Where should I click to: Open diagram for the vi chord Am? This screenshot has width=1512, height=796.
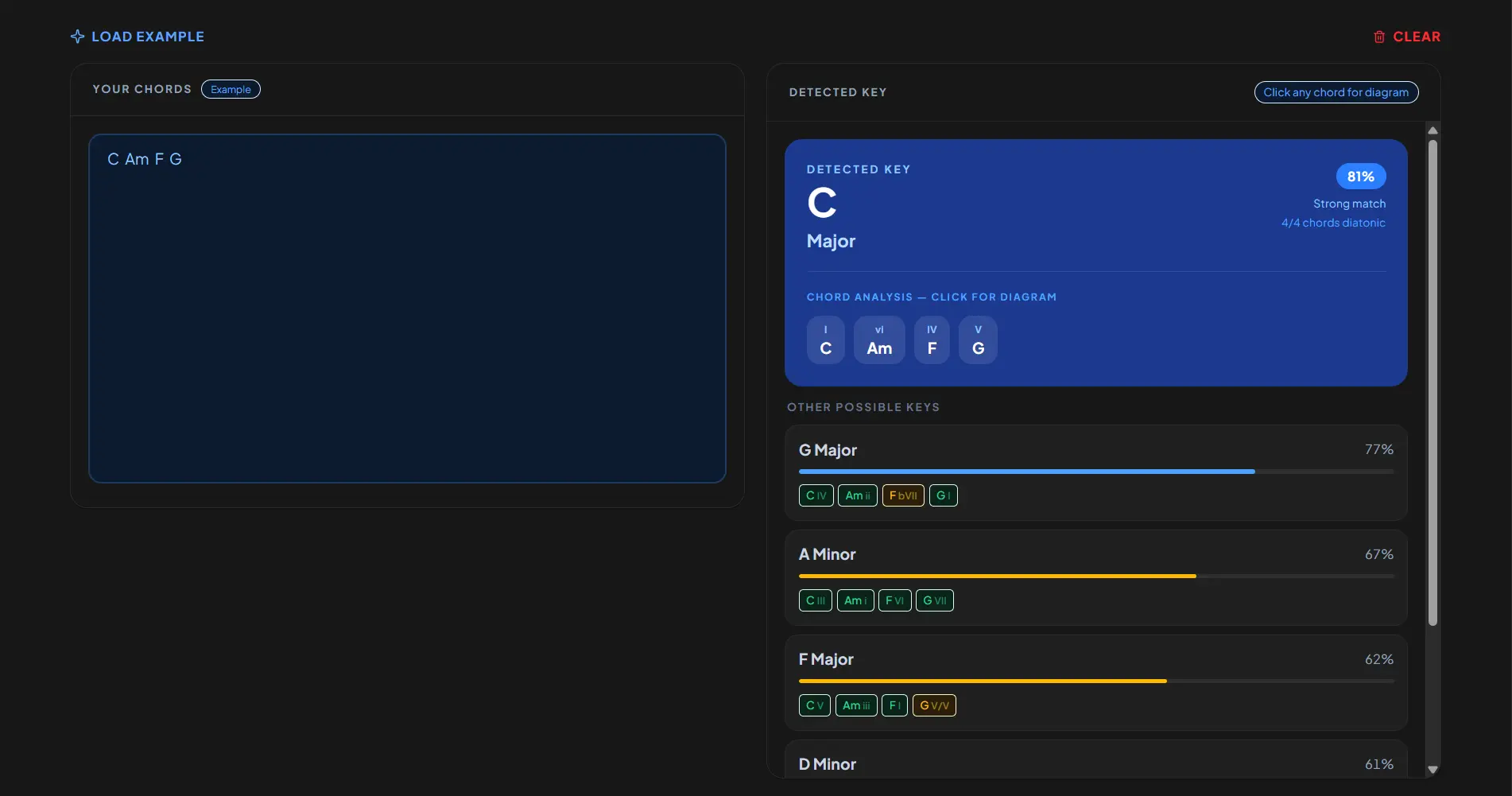point(879,340)
